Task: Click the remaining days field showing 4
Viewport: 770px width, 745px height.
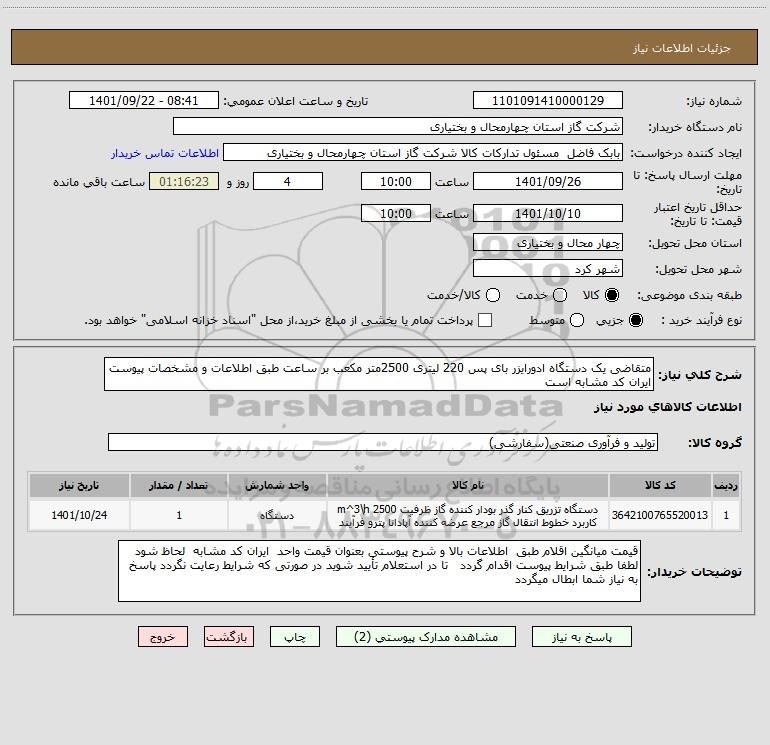Action: pyautogui.click(x=288, y=181)
